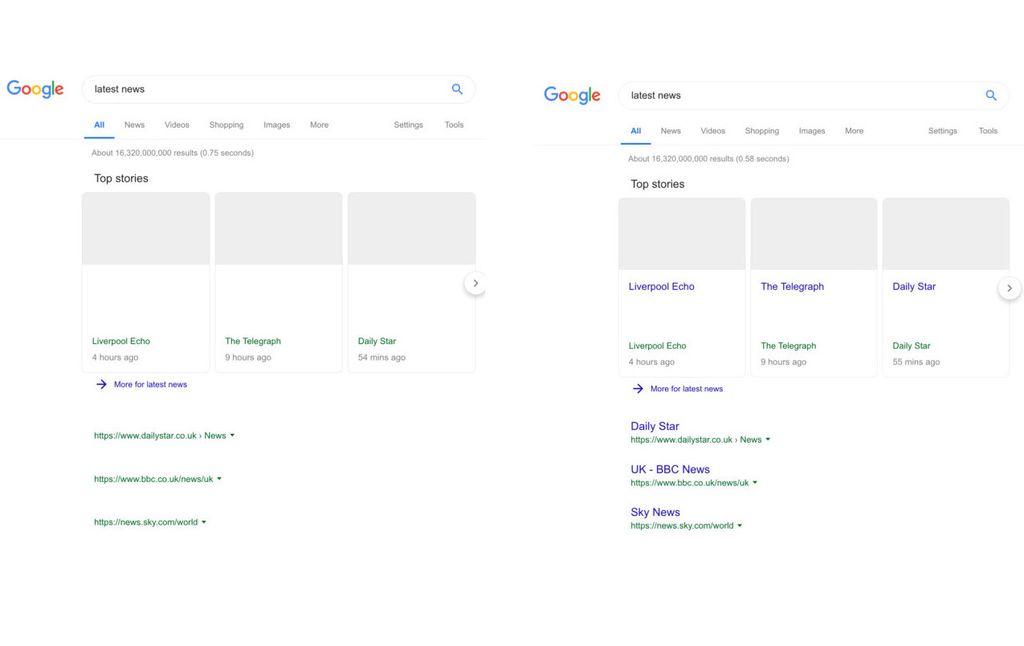Screen dimensions: 1024x646
Task: Click the search magnifier in the right search bar
Action: pos(991,95)
